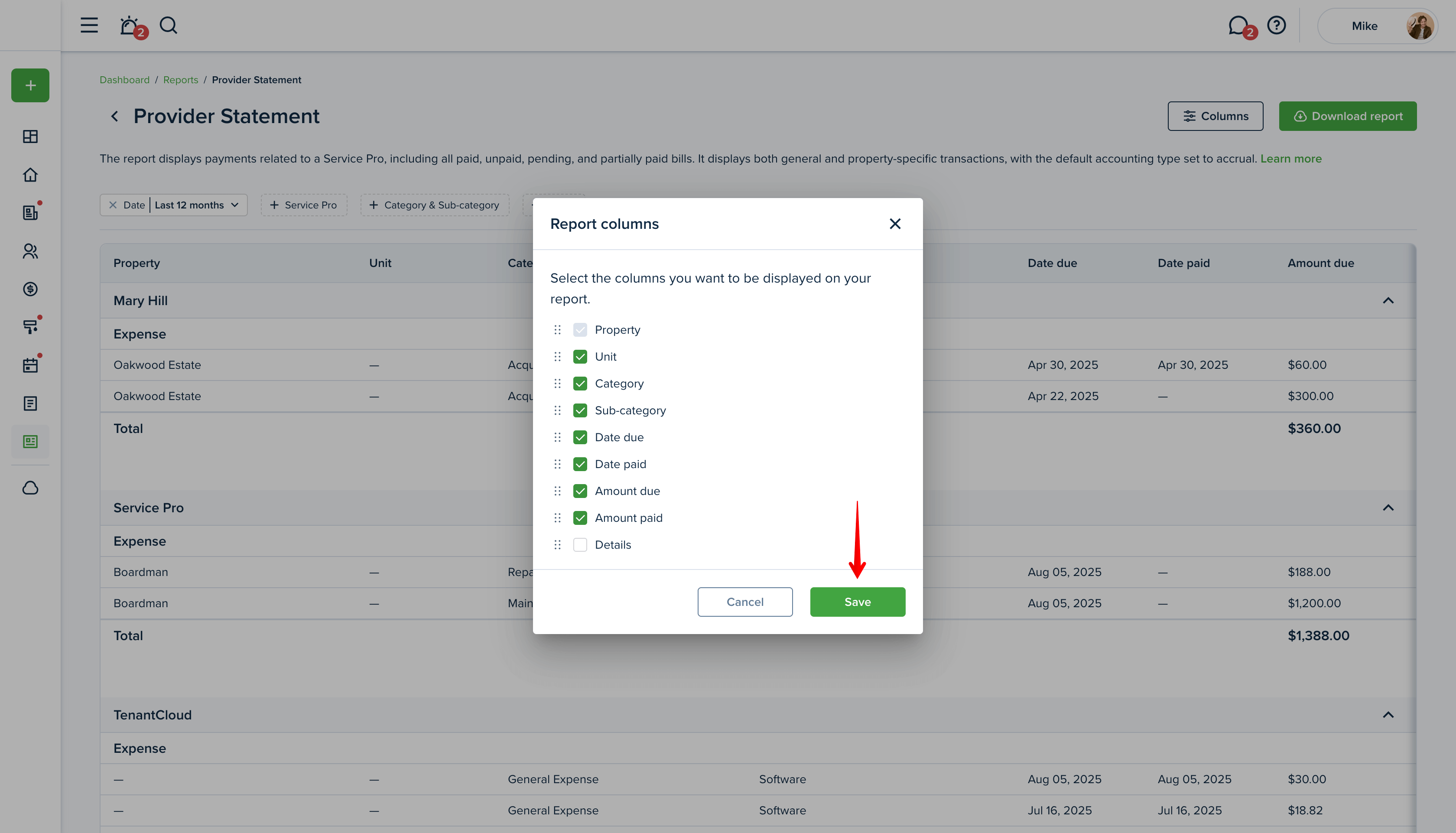The image size is (1456, 833).
Task: Grab the drag handle for Unit
Action: [558, 356]
